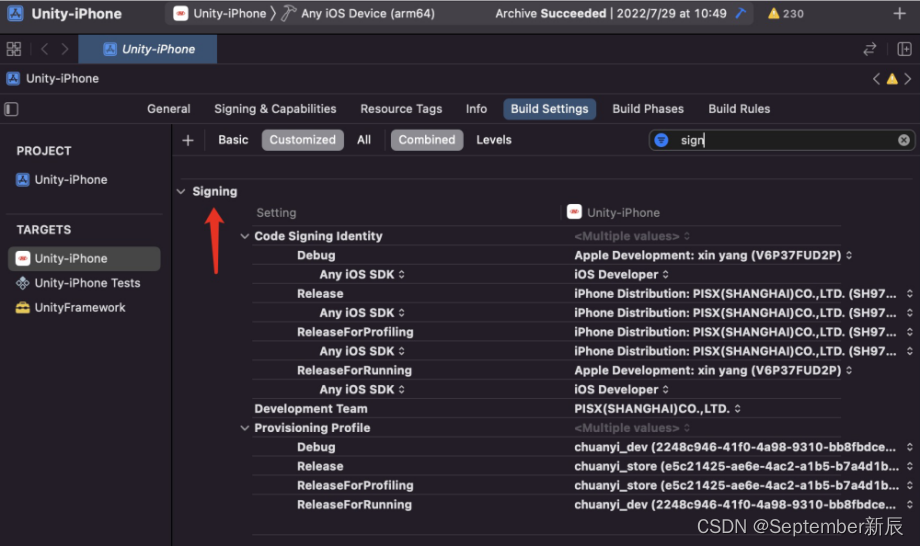Select Unity-iPhone target
The width and height of the screenshot is (920, 547).
point(84,259)
